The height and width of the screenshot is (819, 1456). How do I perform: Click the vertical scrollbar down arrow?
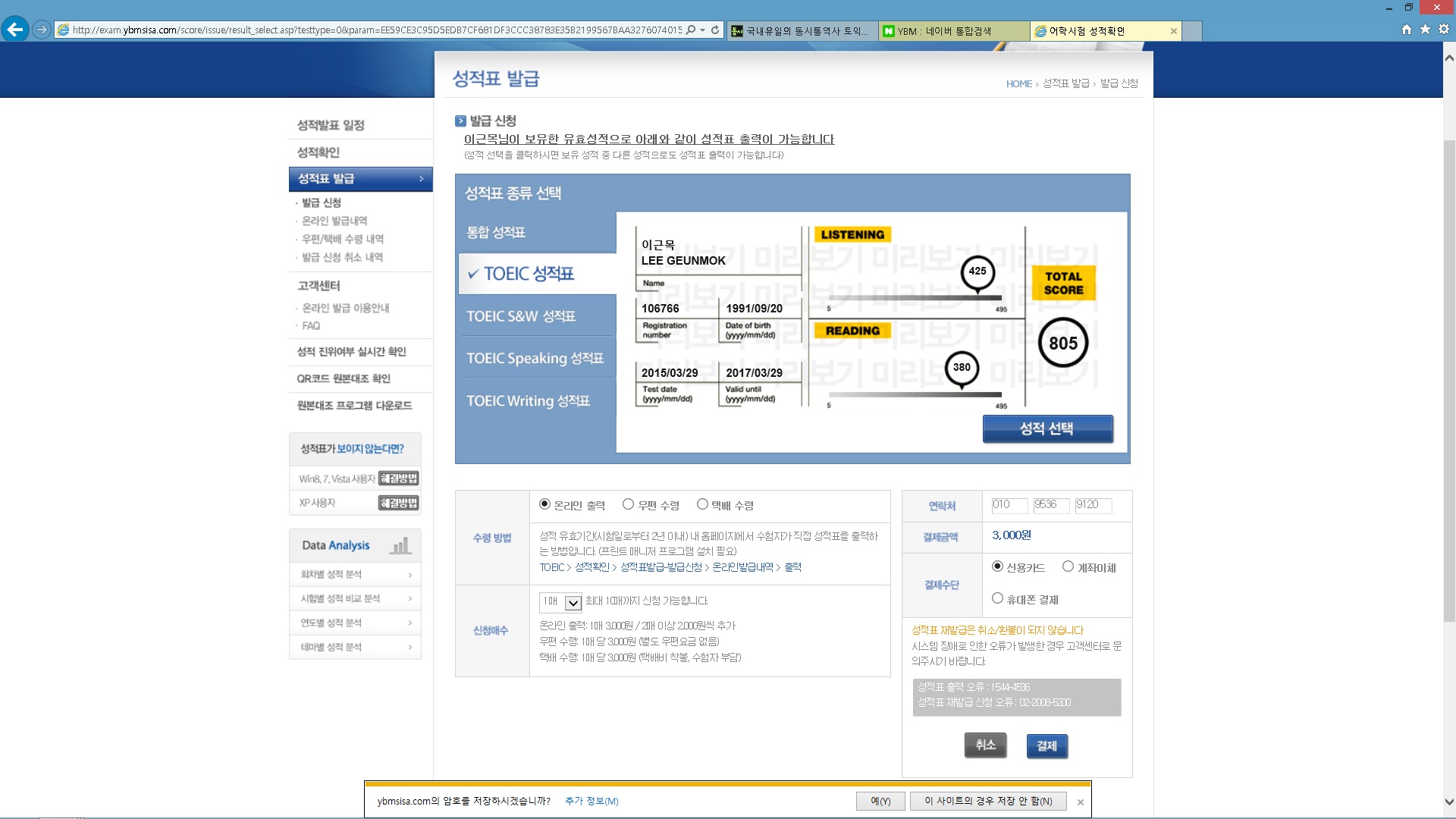point(1449,802)
